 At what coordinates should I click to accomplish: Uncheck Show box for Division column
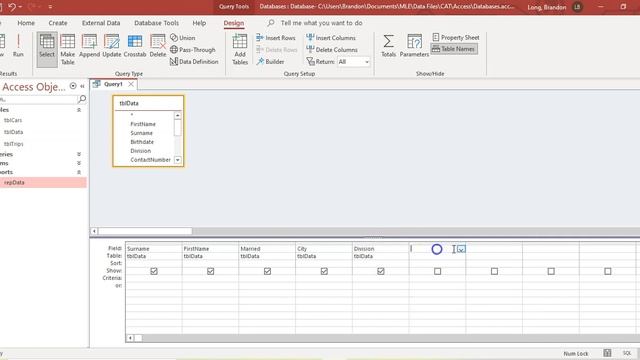click(x=381, y=271)
